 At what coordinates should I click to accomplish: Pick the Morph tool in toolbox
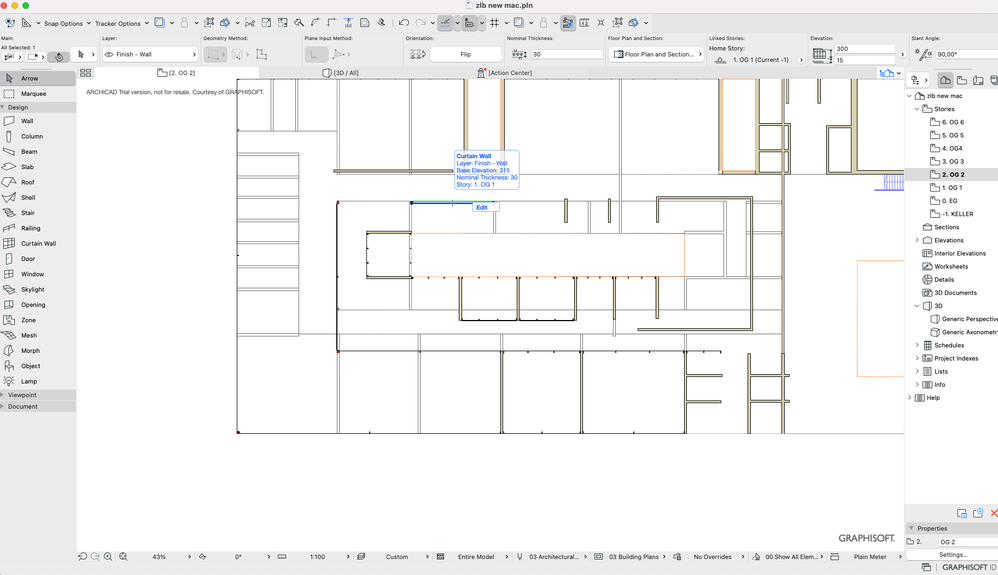pos(30,351)
